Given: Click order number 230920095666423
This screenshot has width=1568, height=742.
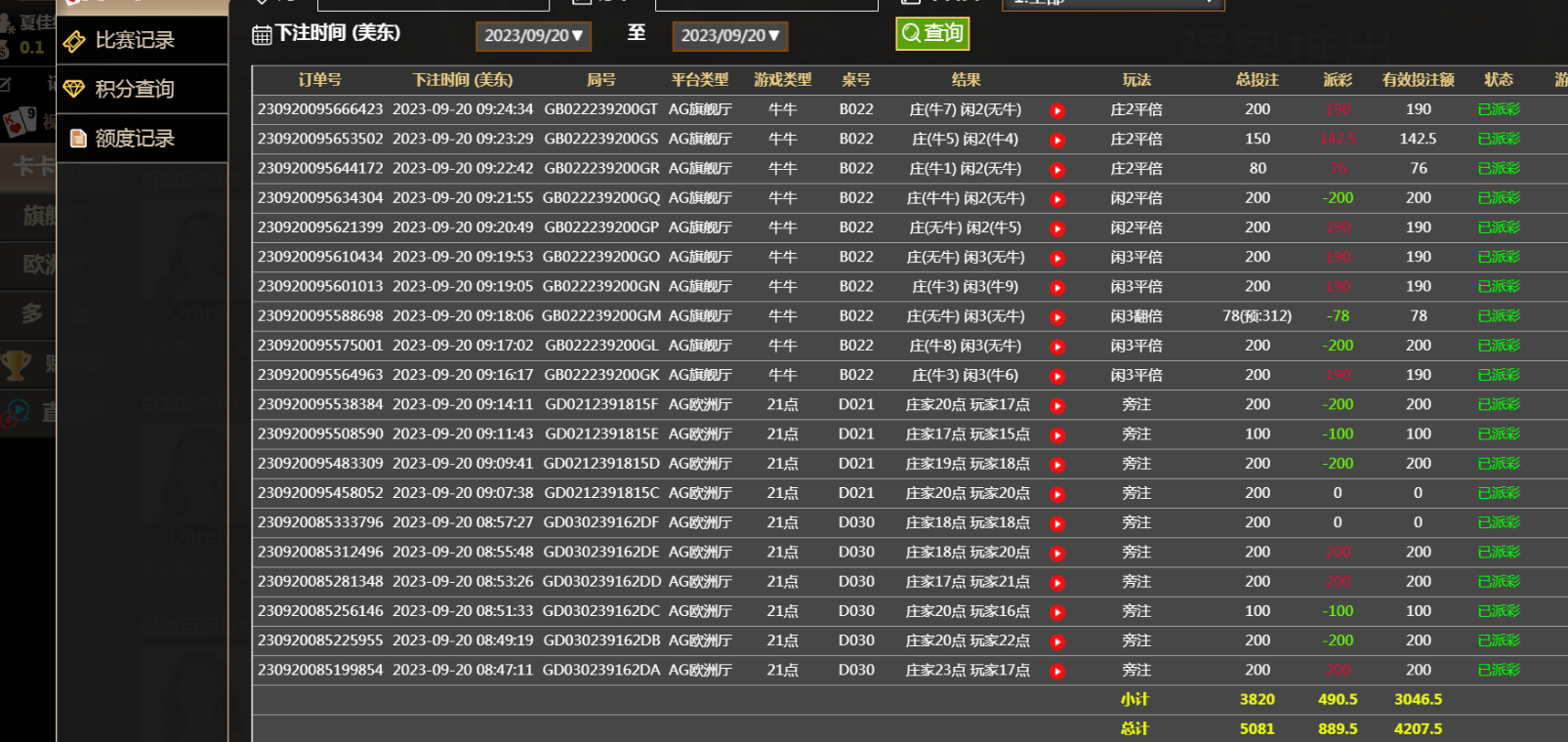Looking at the screenshot, I should point(320,109).
